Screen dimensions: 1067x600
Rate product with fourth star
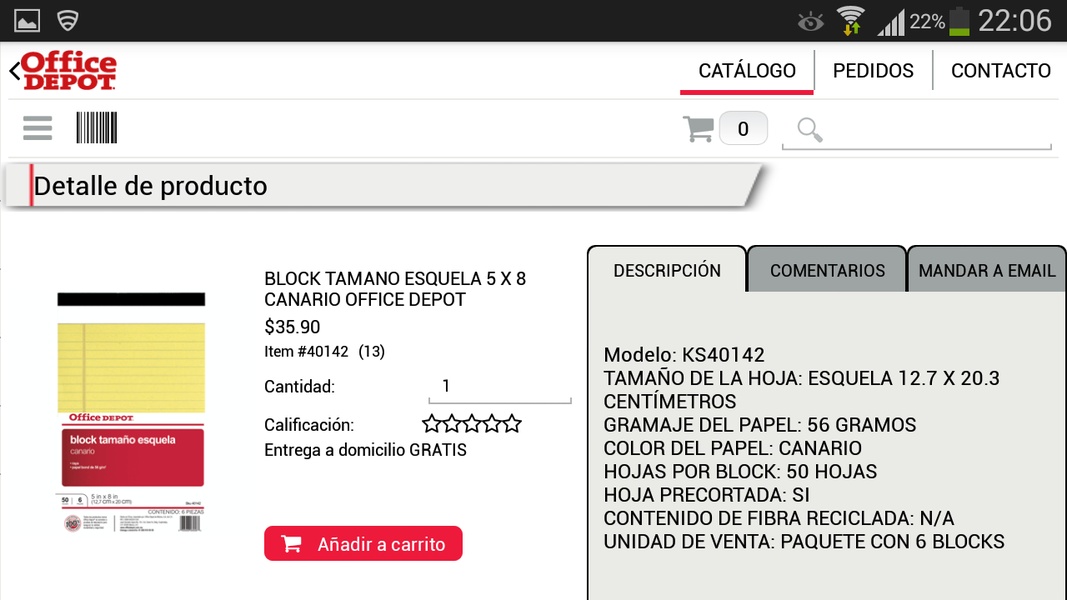click(492, 424)
